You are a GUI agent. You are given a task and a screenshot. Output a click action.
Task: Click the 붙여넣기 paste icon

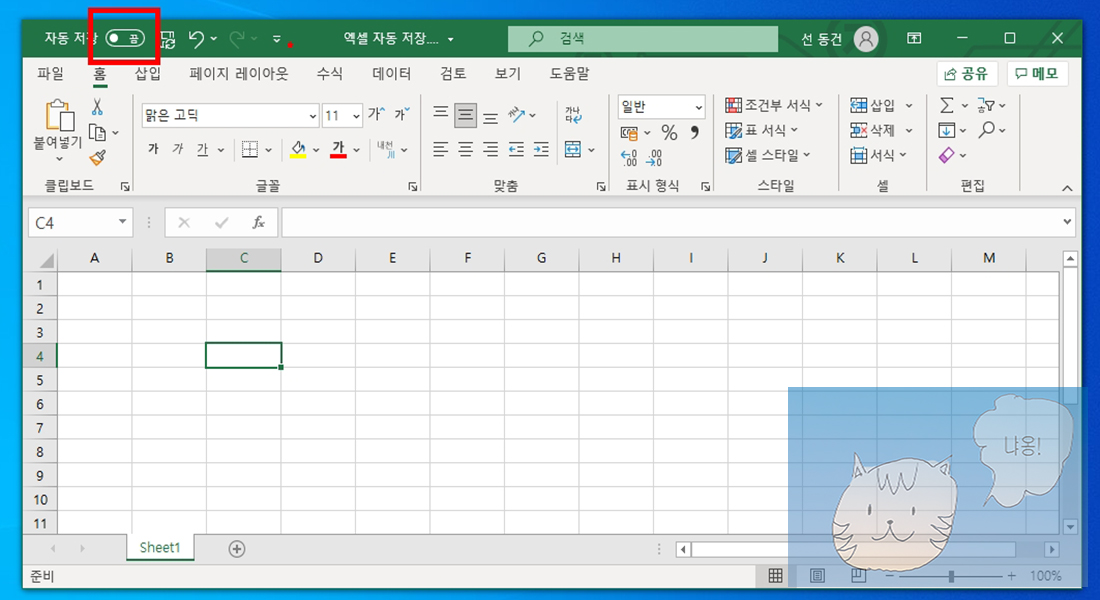pos(60,116)
